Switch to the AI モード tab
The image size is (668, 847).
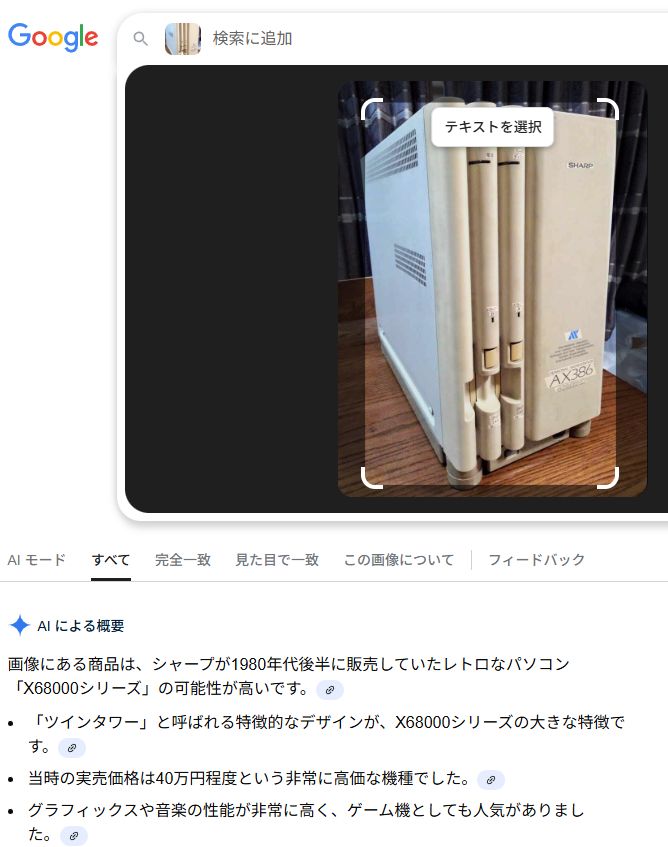coord(36,560)
